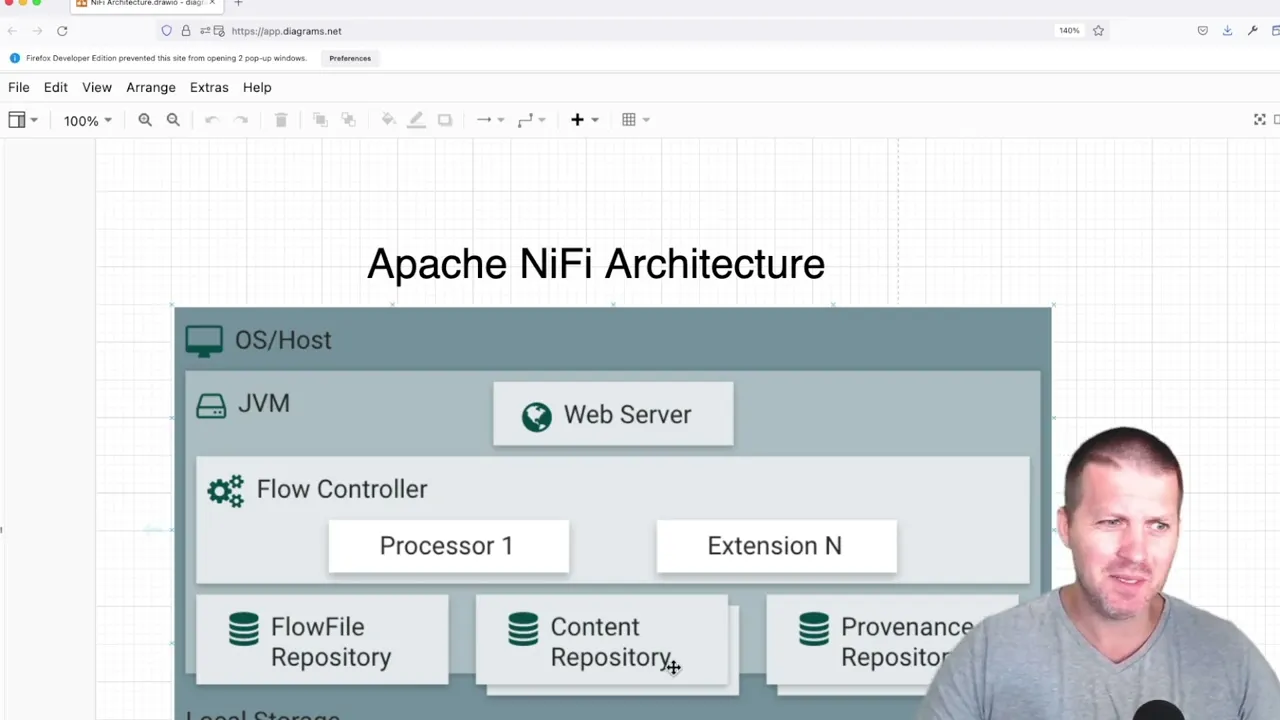Viewport: 1280px width, 720px height.
Task: Click the OS/Host monitor icon
Action: click(x=204, y=341)
